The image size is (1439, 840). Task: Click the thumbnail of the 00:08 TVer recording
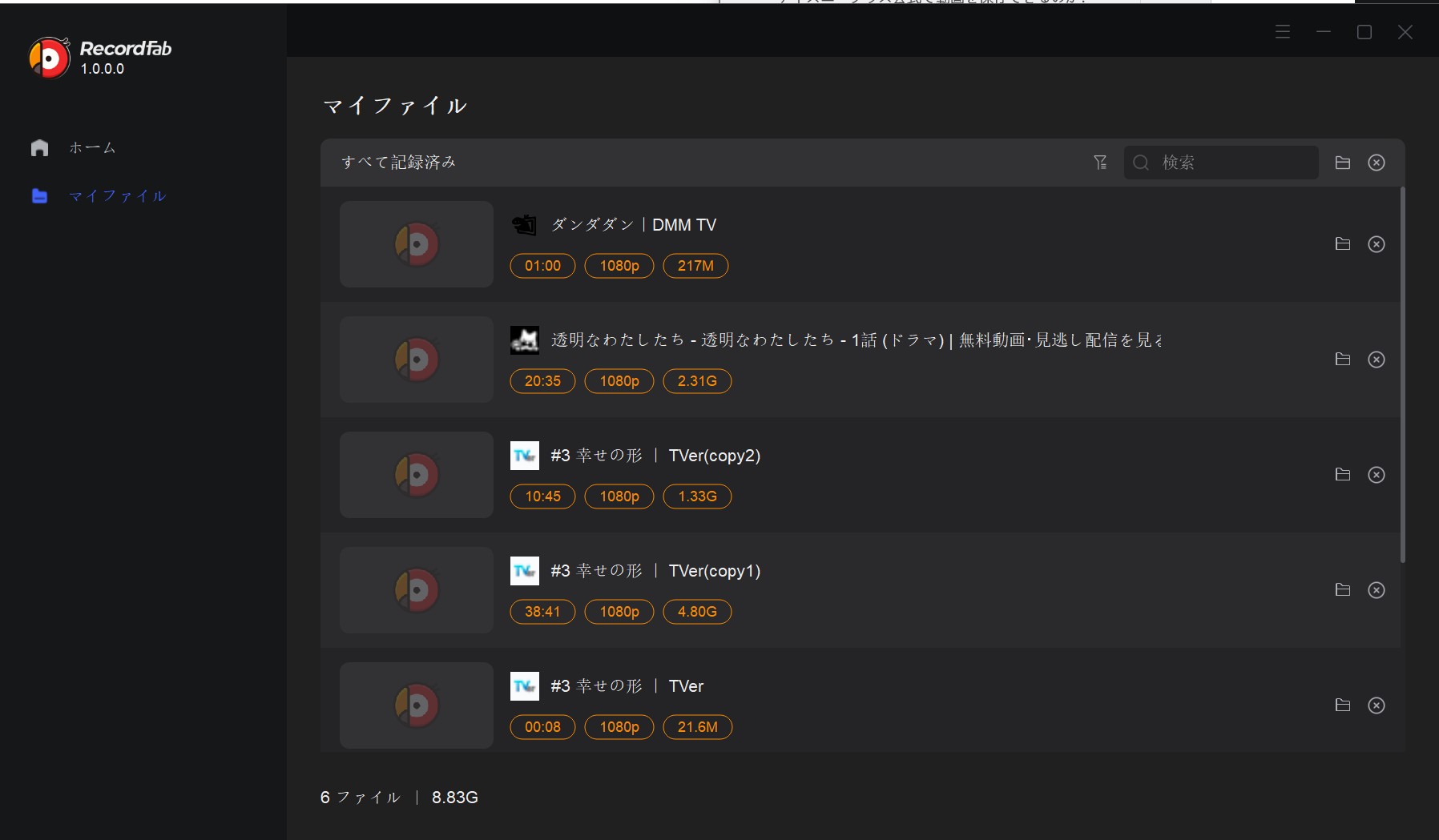pos(417,705)
